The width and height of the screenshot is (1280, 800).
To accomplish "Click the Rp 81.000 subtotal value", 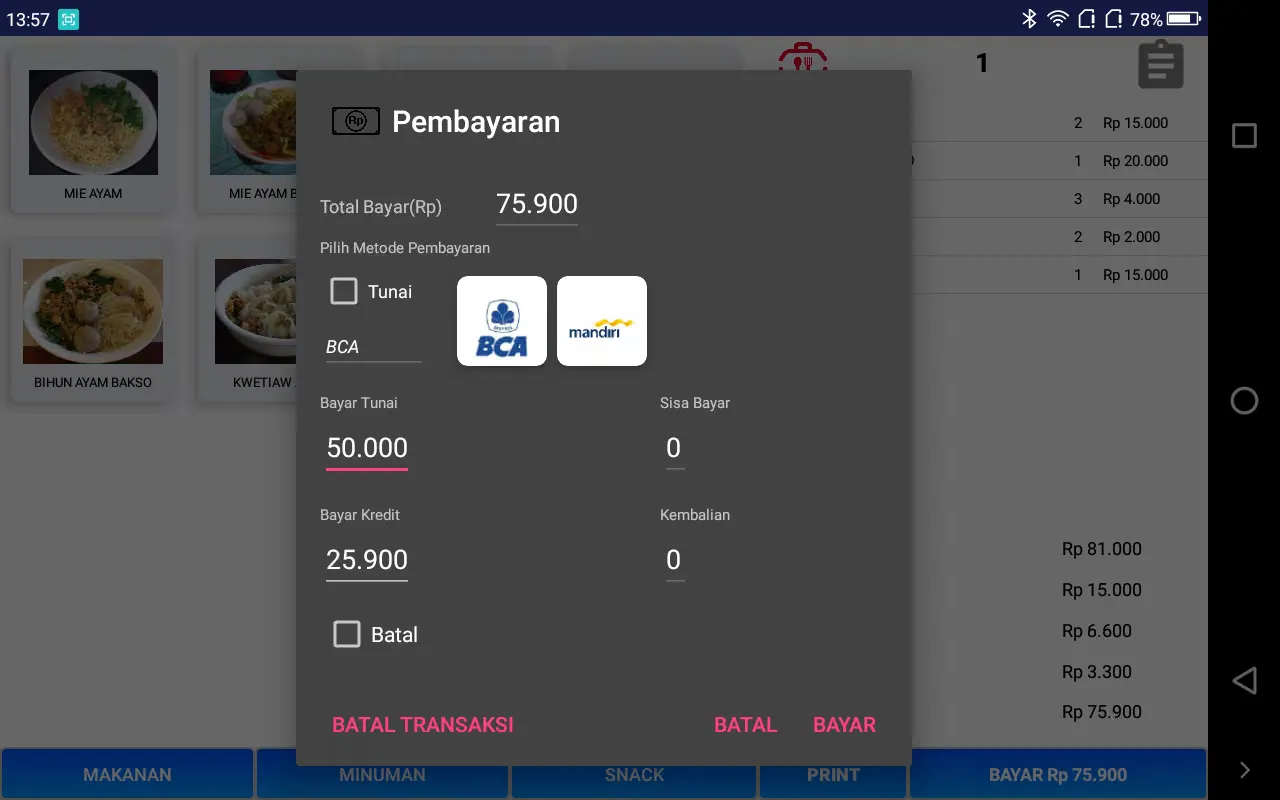I will coord(1102,549).
